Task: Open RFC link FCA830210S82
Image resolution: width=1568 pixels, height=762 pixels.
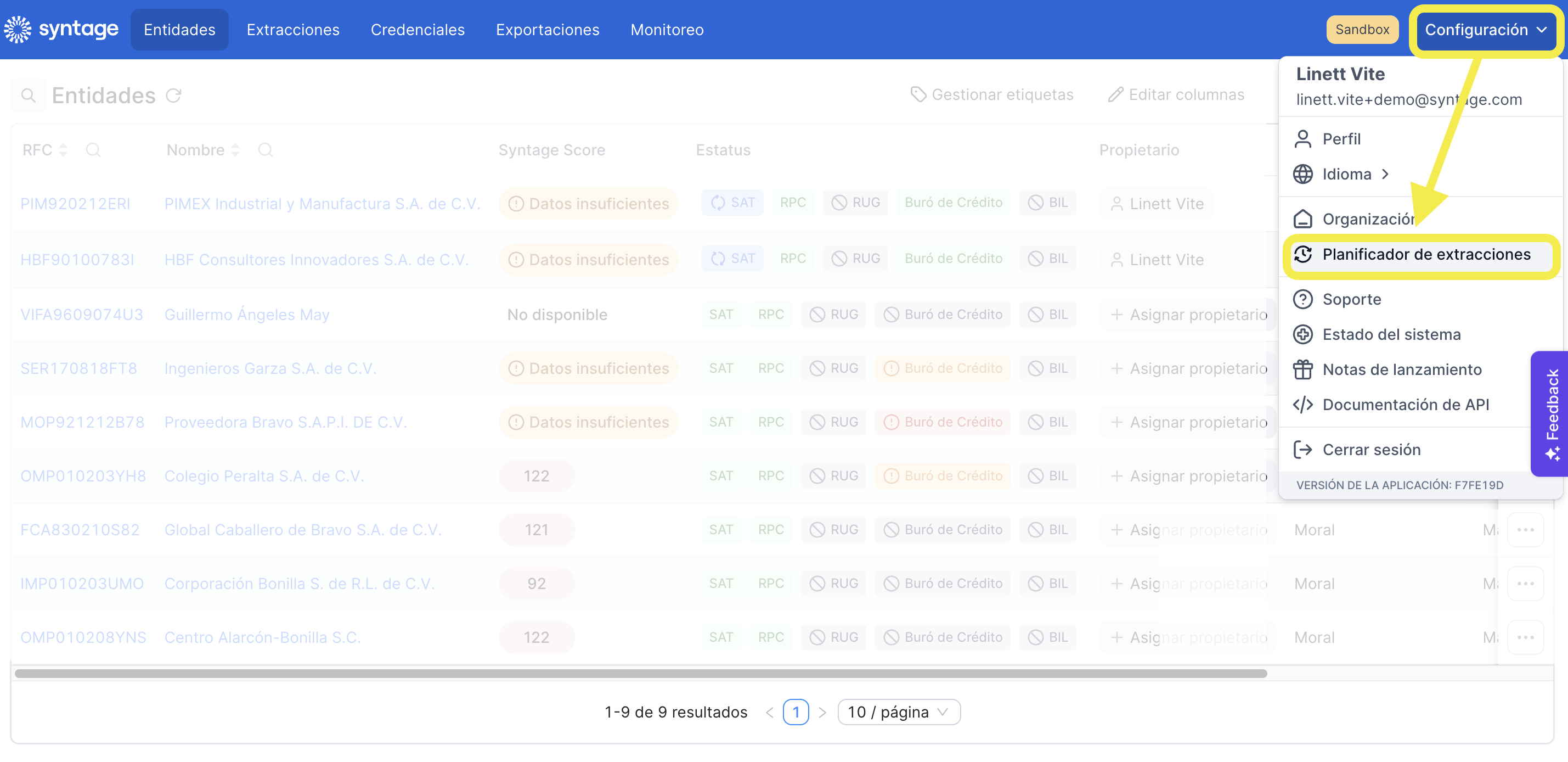Action: [80, 530]
